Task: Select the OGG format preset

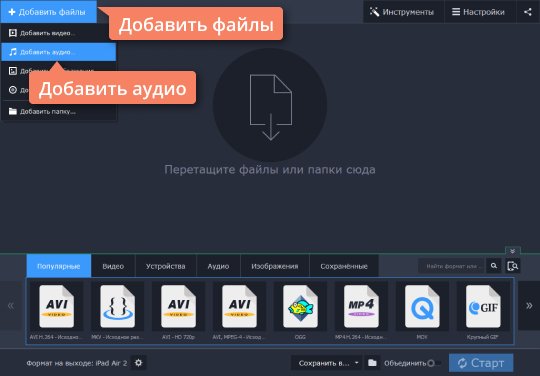Action: tap(300, 311)
